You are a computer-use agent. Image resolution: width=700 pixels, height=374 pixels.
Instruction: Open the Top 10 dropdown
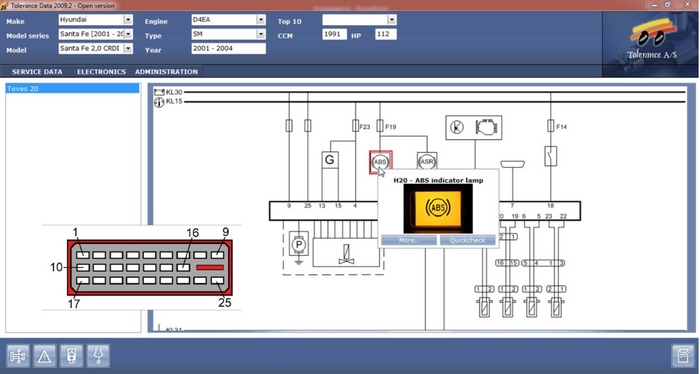click(x=392, y=20)
